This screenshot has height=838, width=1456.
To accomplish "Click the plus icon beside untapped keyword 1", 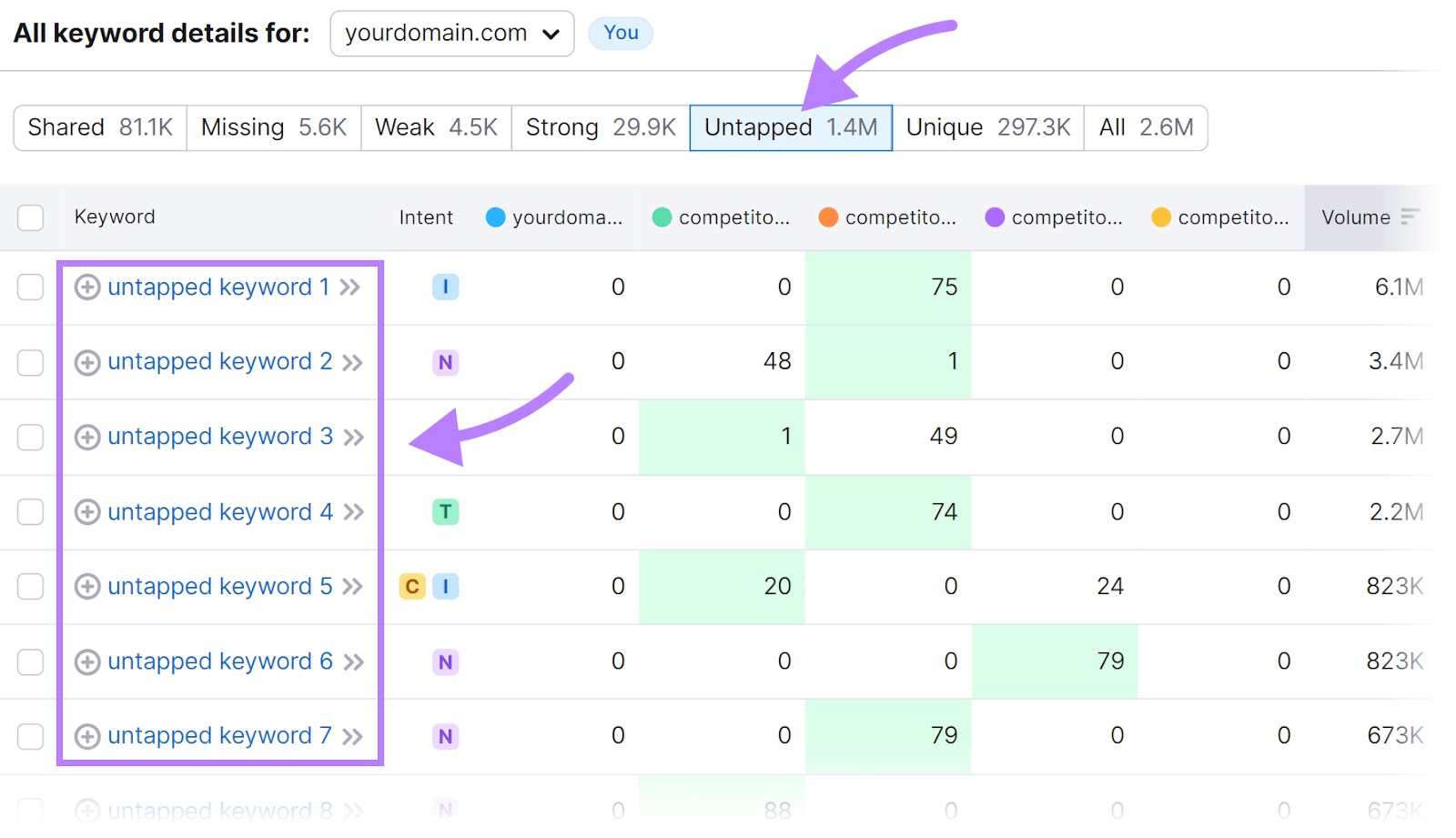I will coord(86,287).
